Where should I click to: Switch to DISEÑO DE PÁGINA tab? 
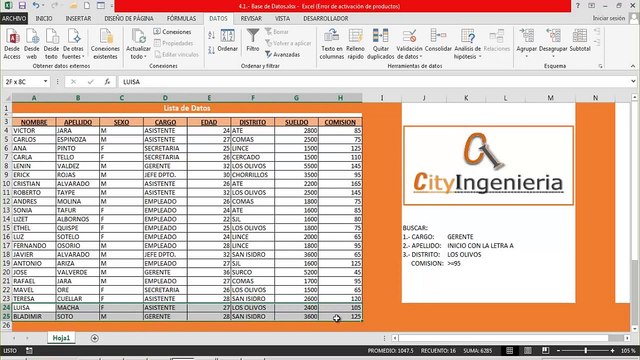(129, 18)
